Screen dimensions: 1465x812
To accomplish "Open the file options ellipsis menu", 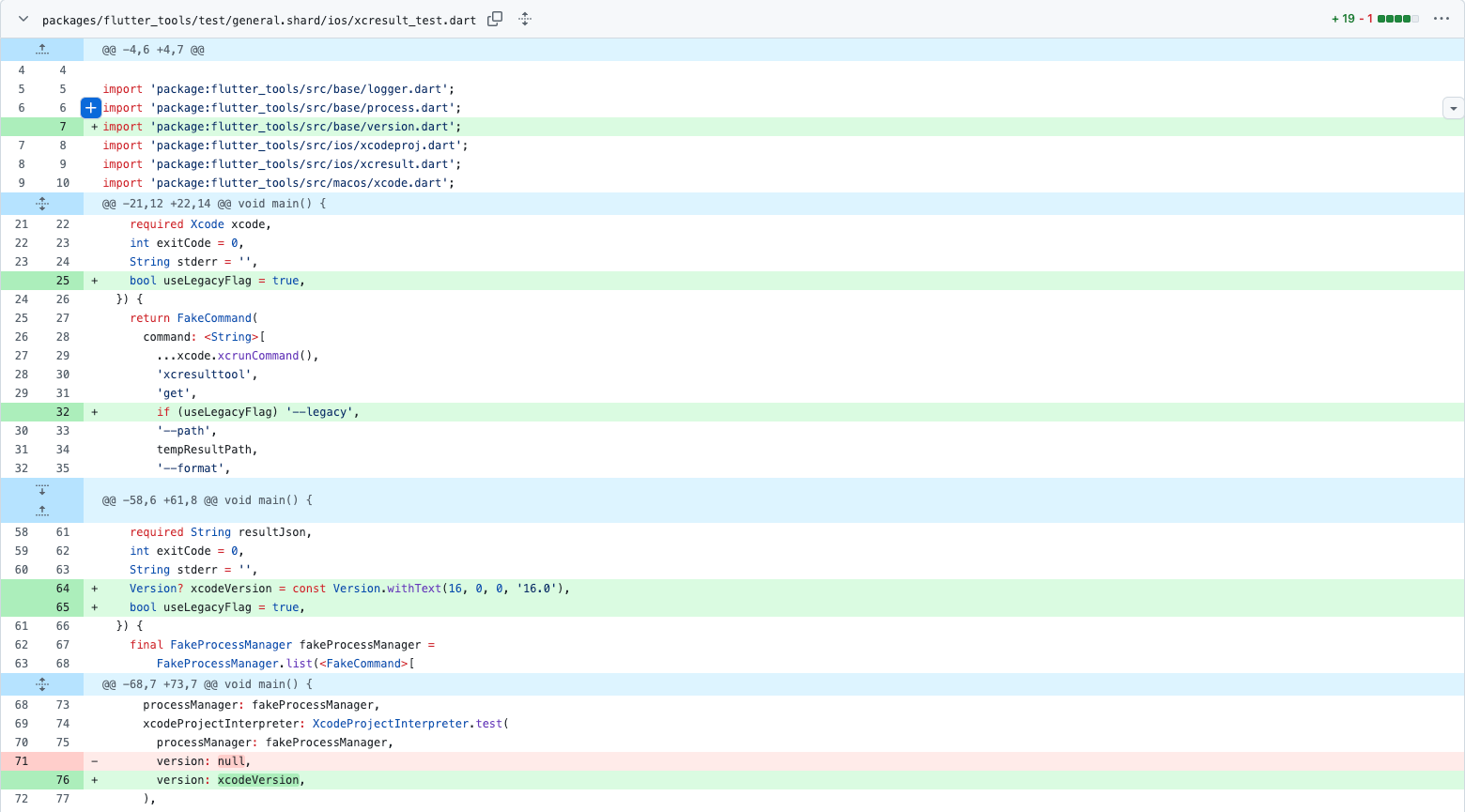I will [x=1442, y=19].
